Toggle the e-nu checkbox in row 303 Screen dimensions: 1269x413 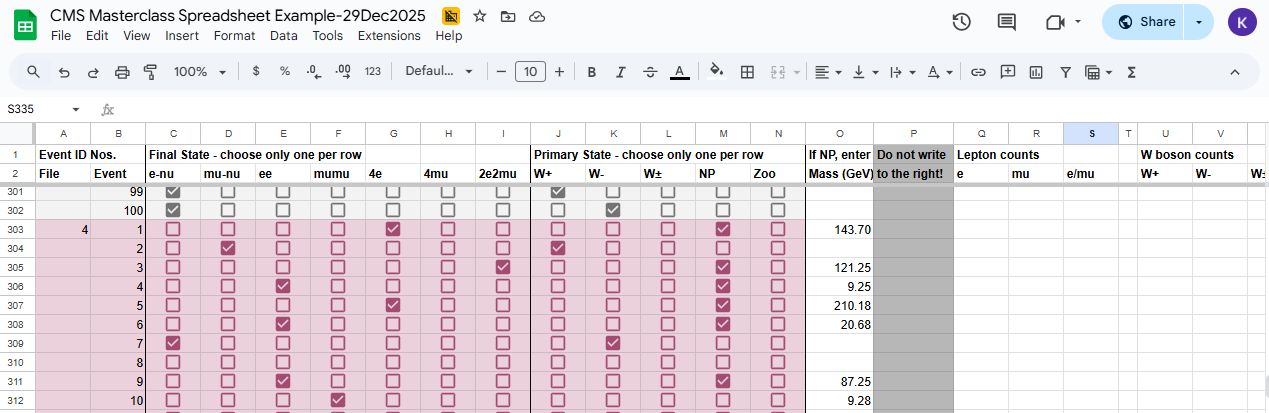[173, 229]
